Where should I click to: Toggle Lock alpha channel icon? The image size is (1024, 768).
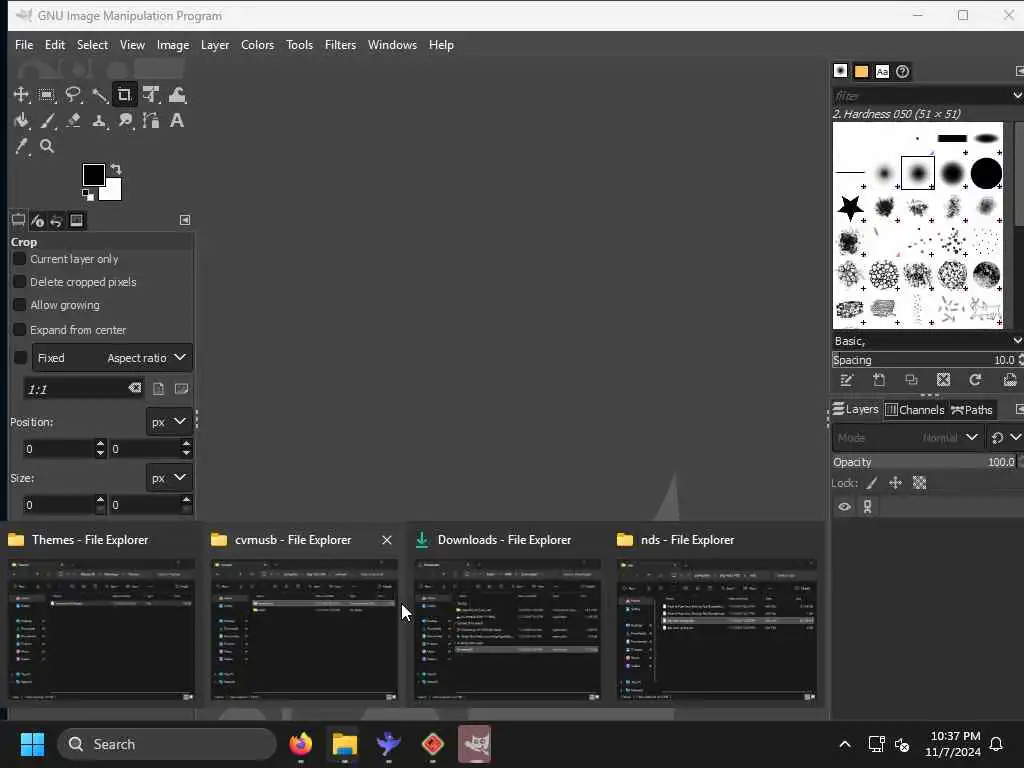point(920,483)
